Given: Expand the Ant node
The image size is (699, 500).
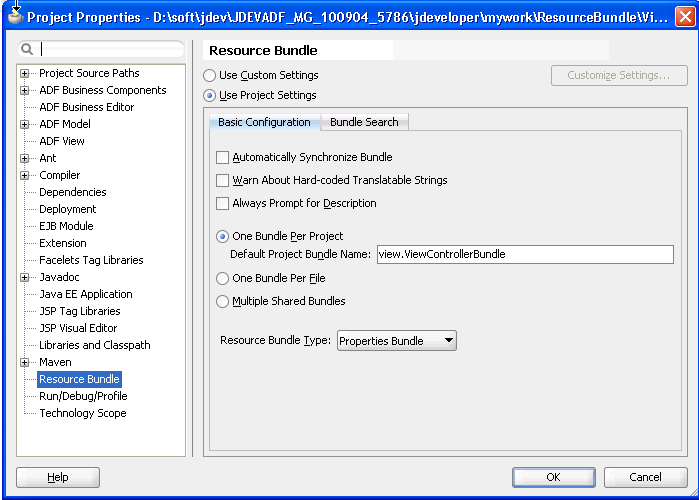Looking at the screenshot, I should (25, 158).
